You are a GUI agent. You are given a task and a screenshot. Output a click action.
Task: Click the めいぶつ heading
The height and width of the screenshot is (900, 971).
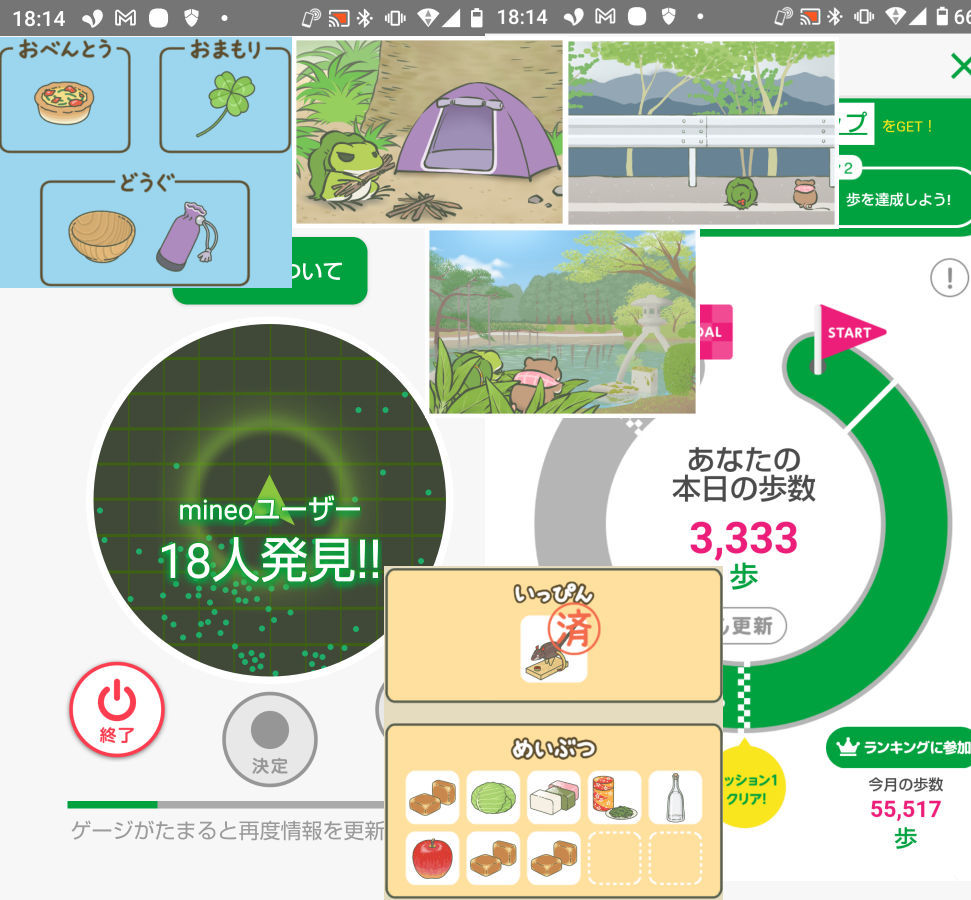(x=554, y=748)
